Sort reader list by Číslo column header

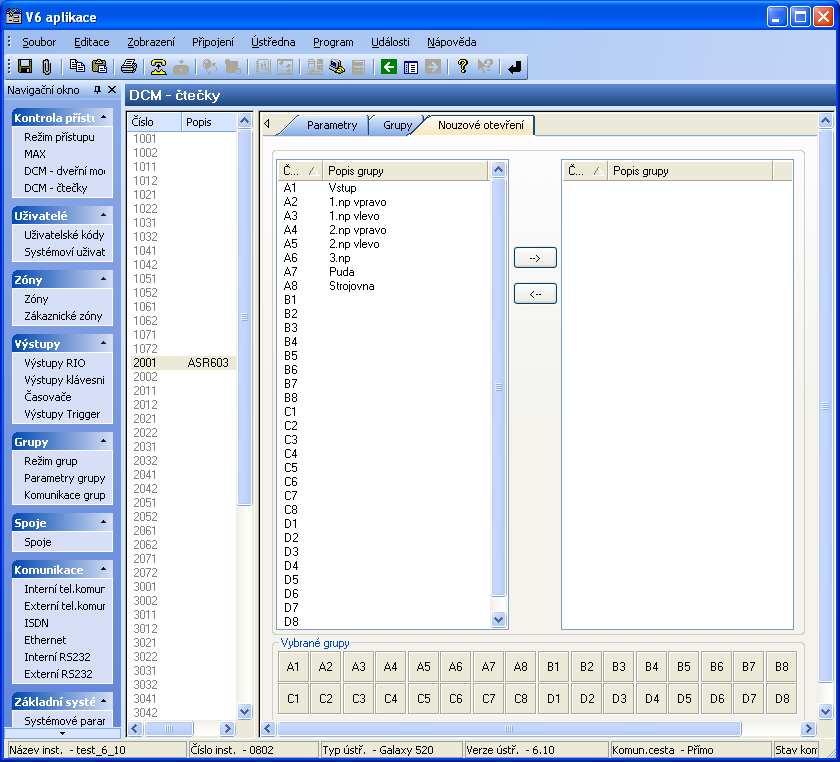click(154, 122)
